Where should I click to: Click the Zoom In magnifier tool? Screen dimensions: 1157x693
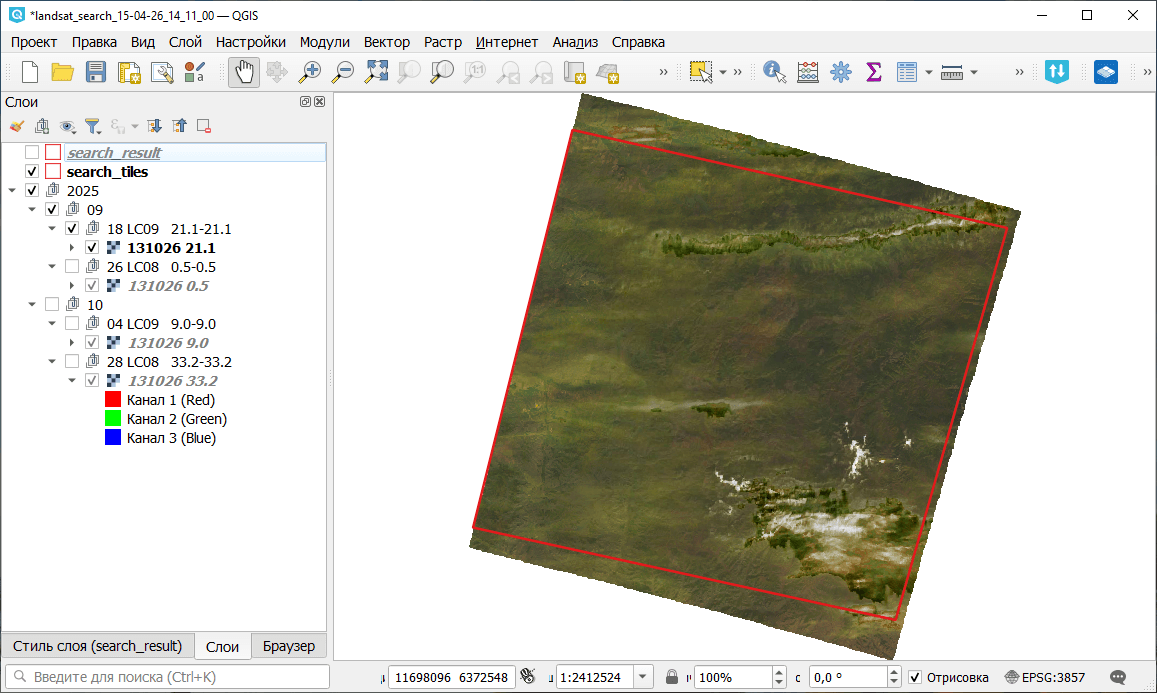click(x=310, y=72)
